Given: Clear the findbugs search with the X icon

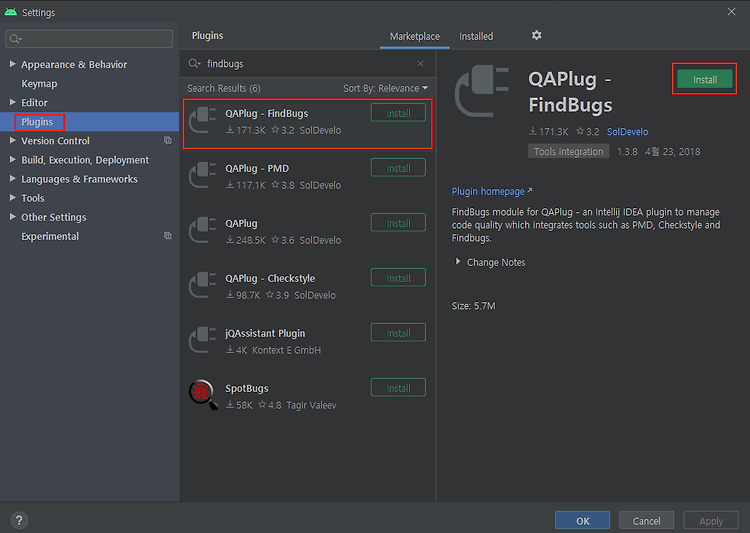Looking at the screenshot, I should coord(420,64).
